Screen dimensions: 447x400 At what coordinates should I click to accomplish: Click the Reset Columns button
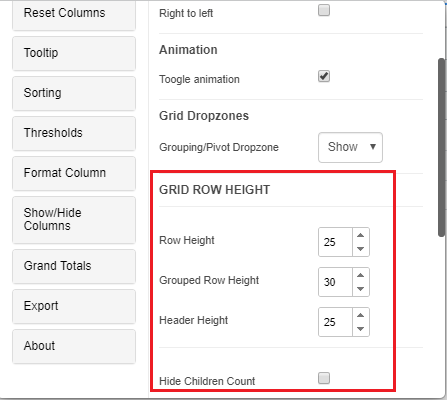click(74, 15)
